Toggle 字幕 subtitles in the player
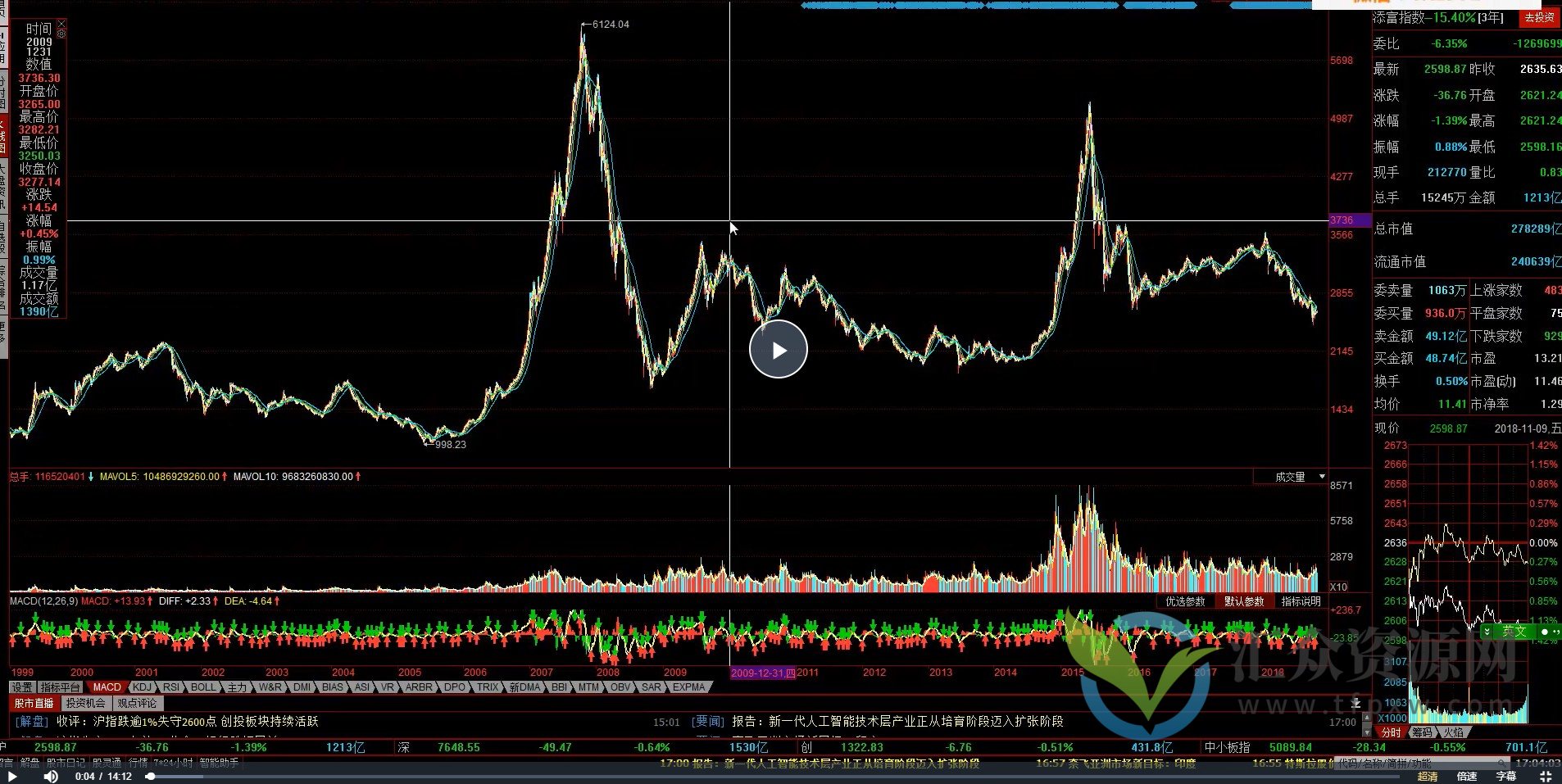Screen dimensions: 1562x784 pyautogui.click(x=1505, y=776)
